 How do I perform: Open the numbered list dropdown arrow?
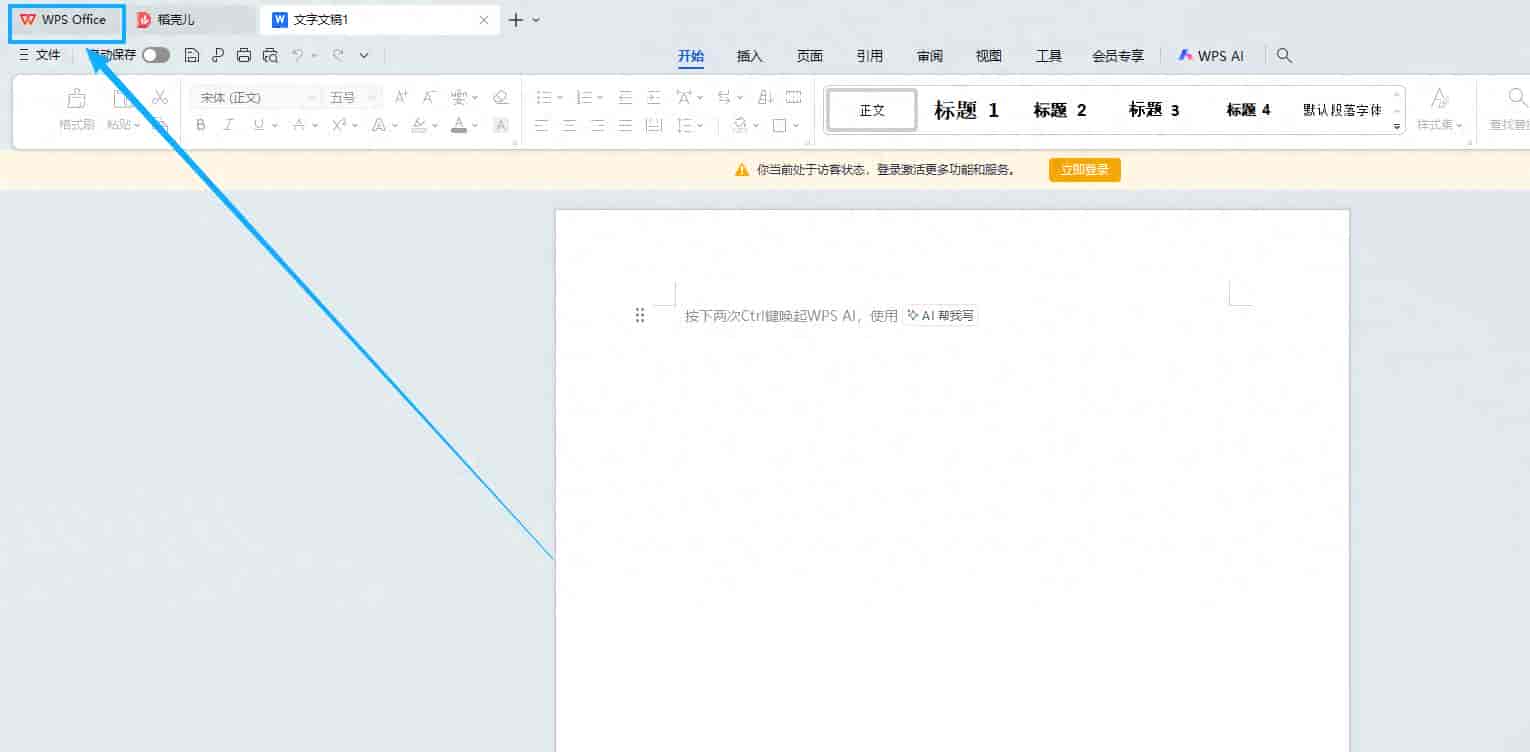[600, 98]
